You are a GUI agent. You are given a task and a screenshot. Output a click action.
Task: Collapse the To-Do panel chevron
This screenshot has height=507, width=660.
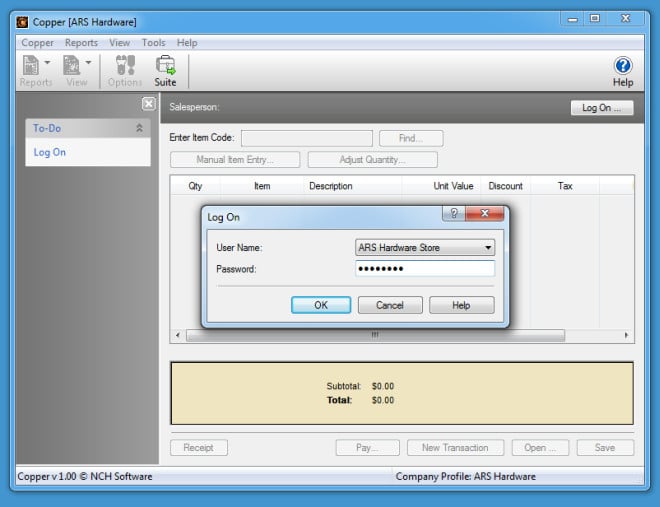point(139,128)
